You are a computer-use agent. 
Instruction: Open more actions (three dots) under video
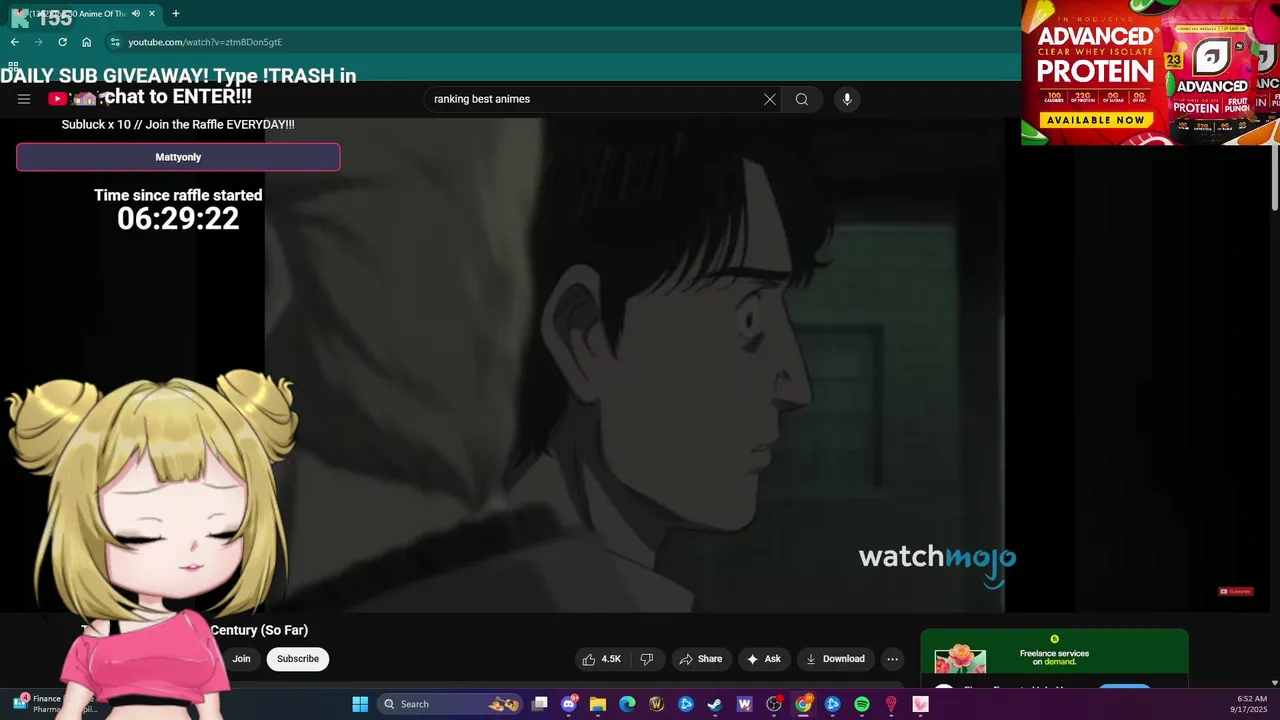tap(893, 659)
